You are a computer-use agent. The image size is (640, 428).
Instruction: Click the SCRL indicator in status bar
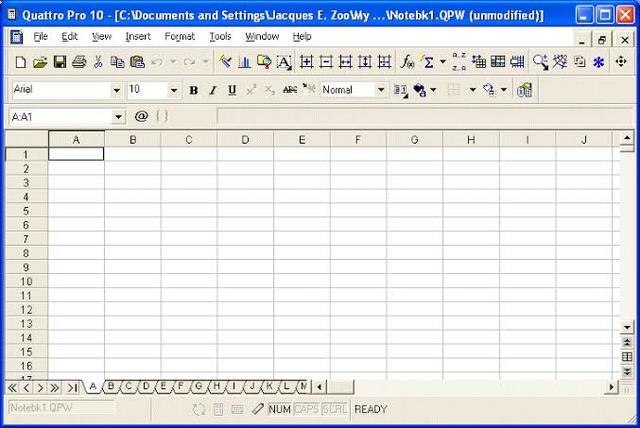click(x=334, y=409)
